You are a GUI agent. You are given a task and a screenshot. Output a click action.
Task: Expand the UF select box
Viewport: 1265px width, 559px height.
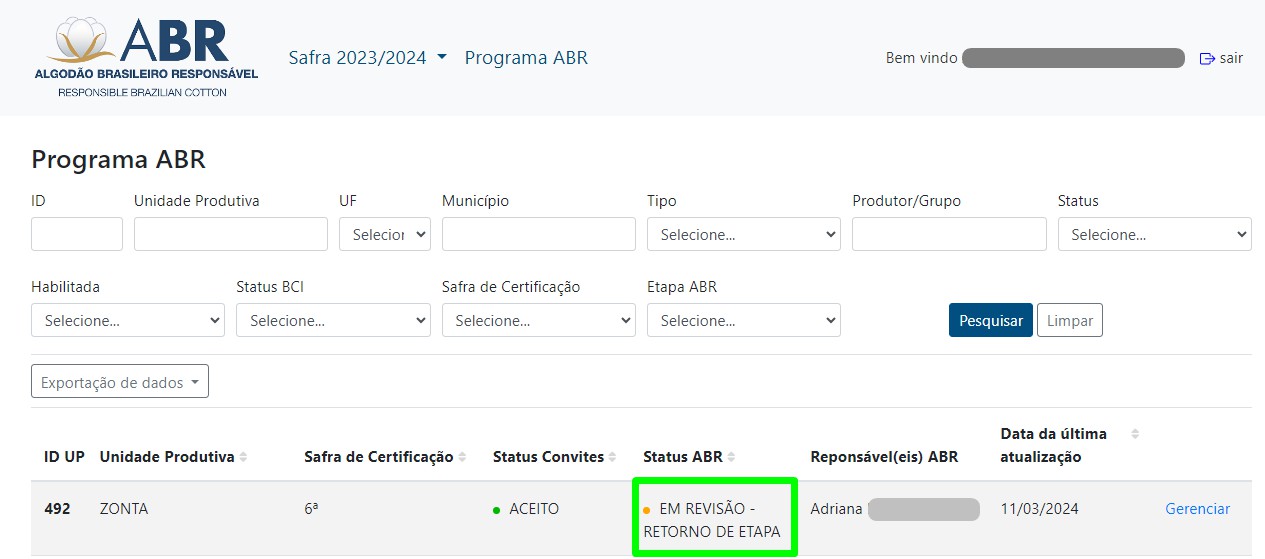[x=384, y=234]
